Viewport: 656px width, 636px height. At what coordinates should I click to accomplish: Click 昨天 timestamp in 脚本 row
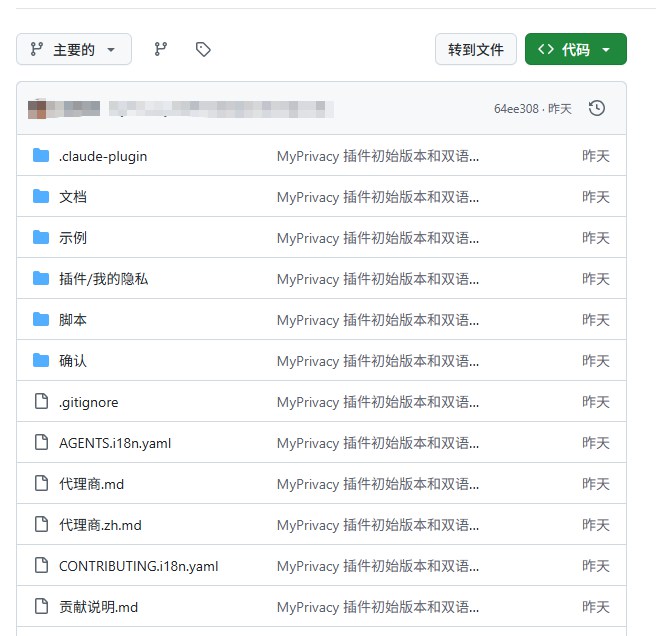[596, 320]
